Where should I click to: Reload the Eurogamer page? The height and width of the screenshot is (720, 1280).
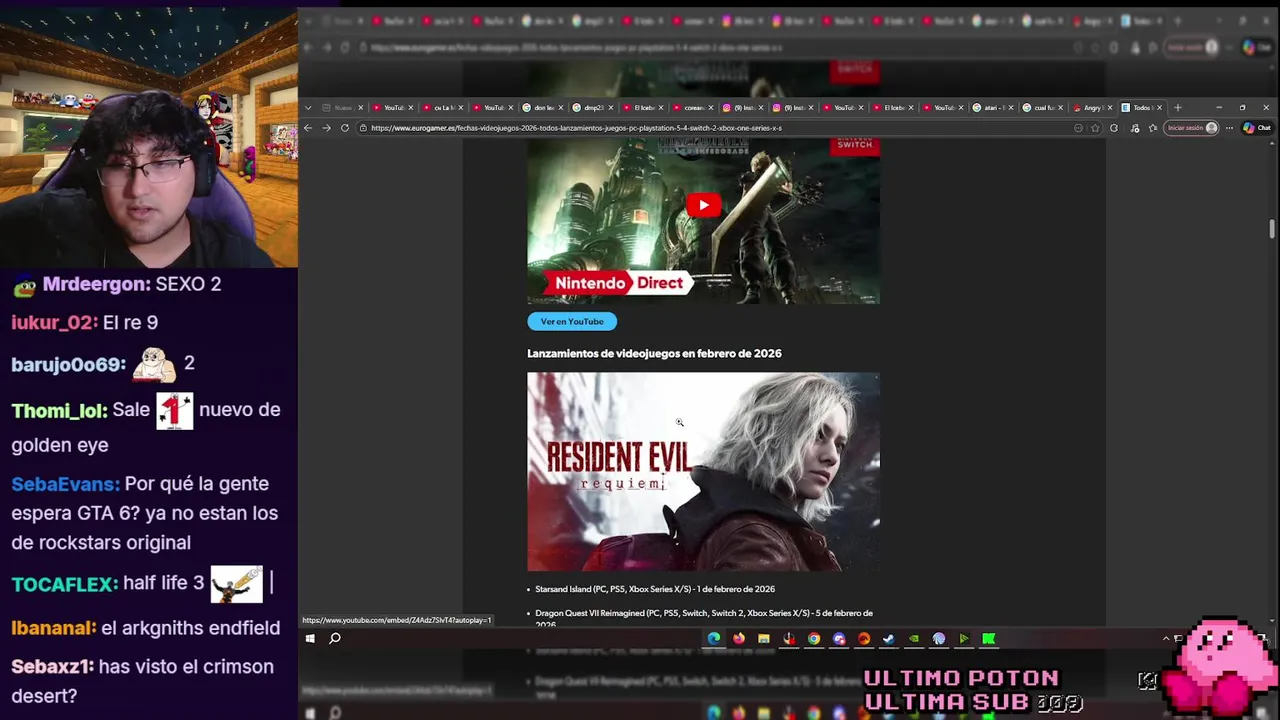(345, 128)
